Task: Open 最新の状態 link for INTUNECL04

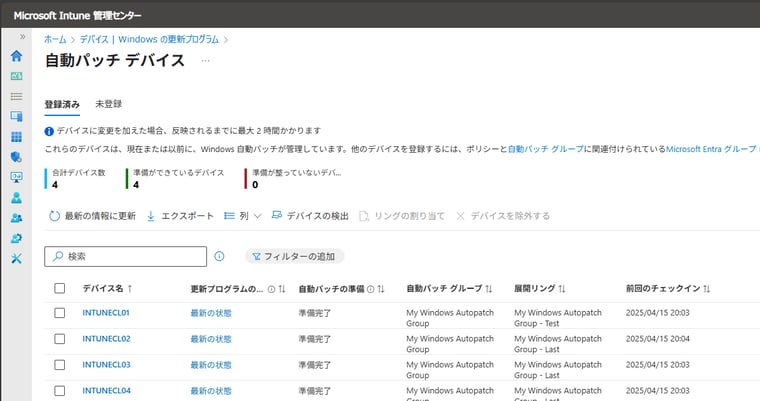Action: click(x=211, y=391)
